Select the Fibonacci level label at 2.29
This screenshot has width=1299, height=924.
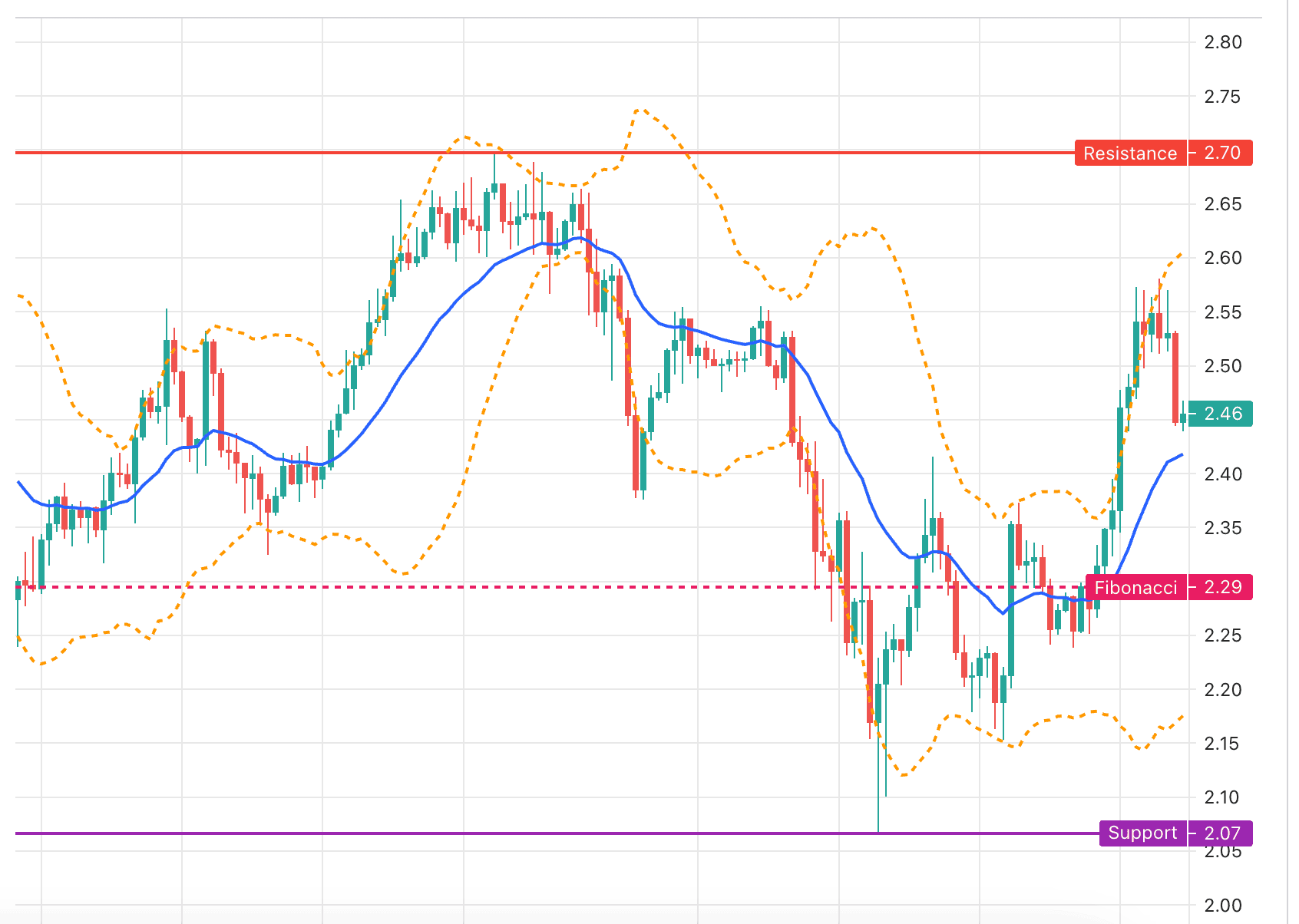[1137, 588]
